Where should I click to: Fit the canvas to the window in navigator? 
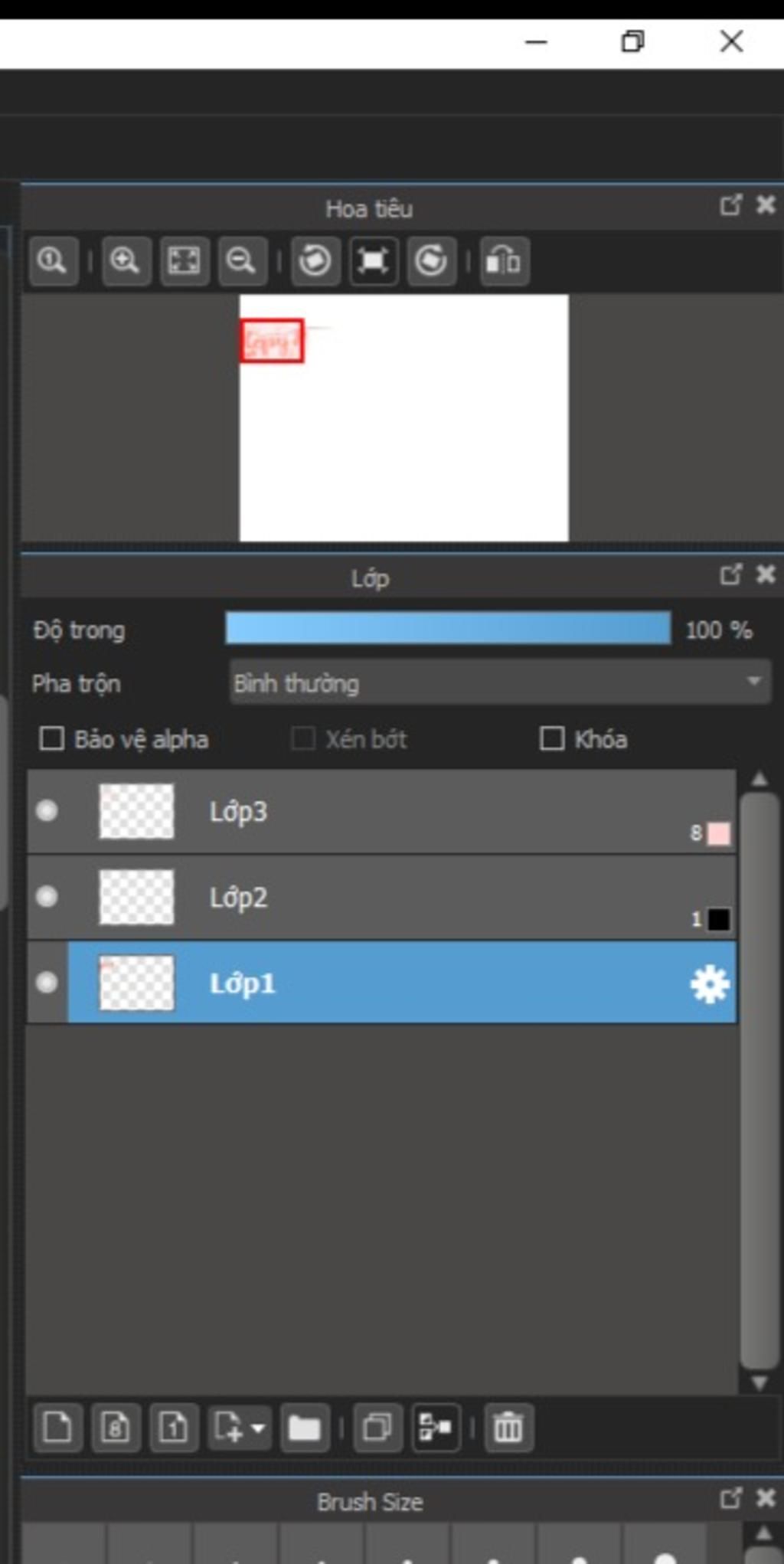point(184,261)
